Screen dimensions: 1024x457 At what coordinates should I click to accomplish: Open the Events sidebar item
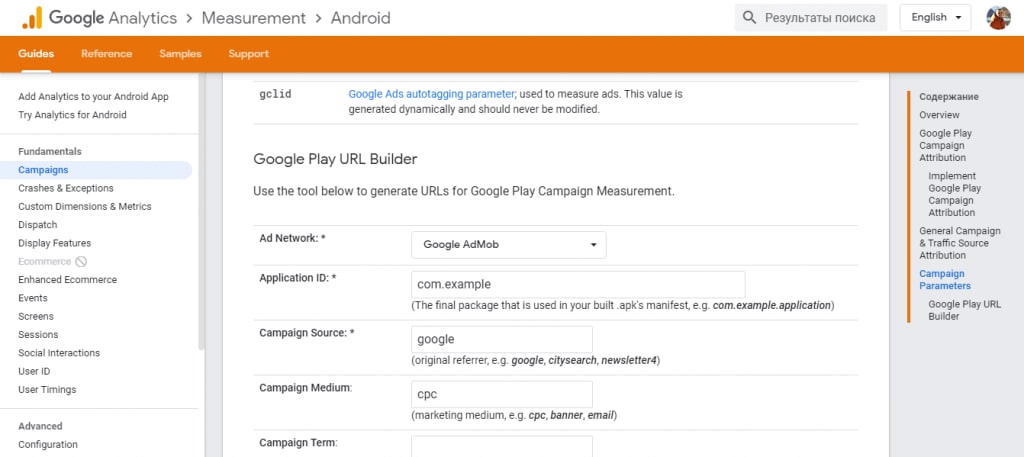pos(33,298)
